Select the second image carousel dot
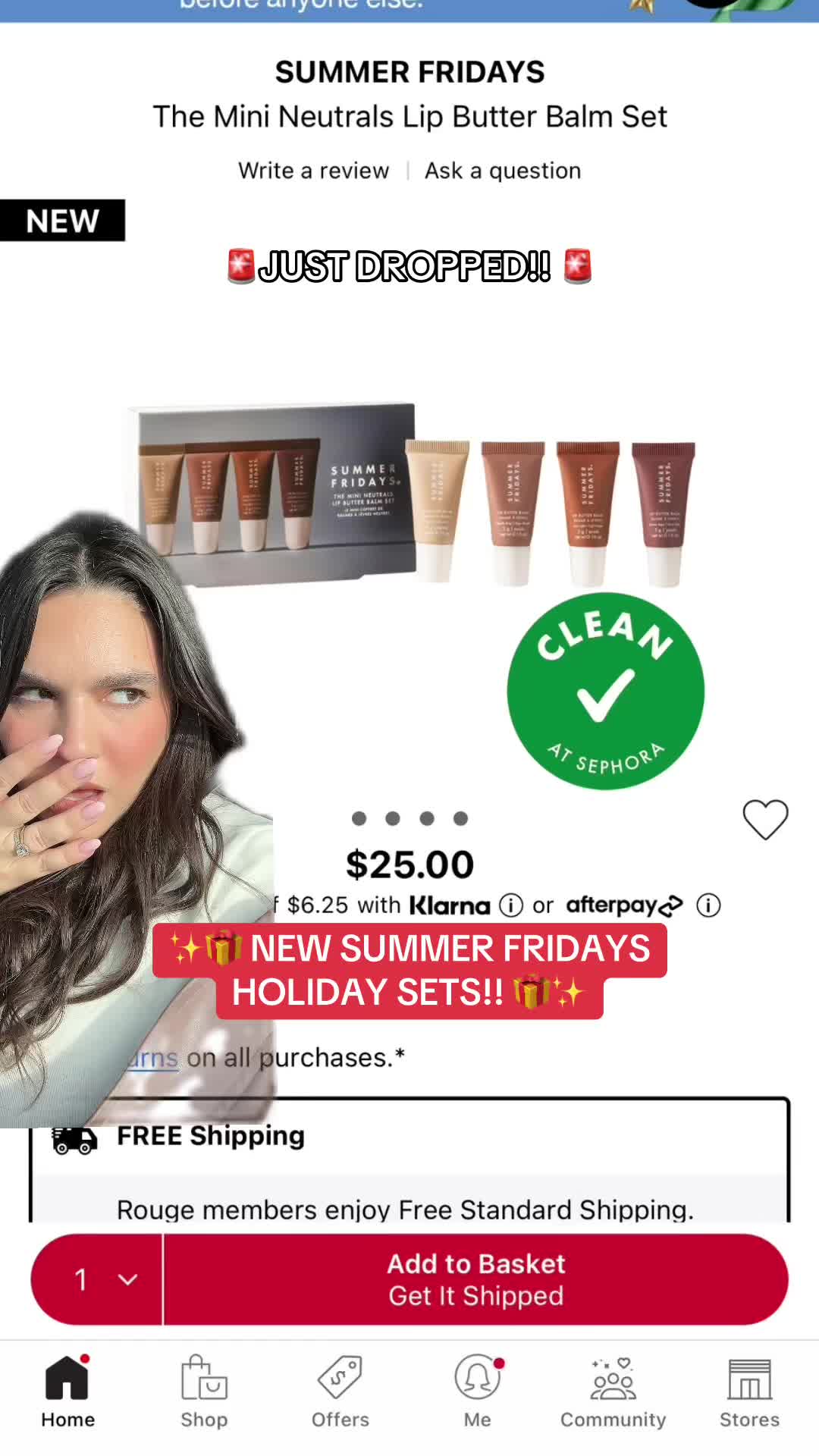The width and height of the screenshot is (819, 1456). 393,818
